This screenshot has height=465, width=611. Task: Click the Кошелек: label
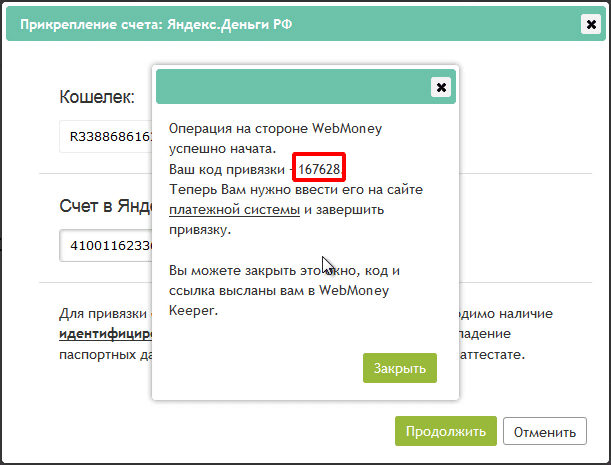coord(97,97)
